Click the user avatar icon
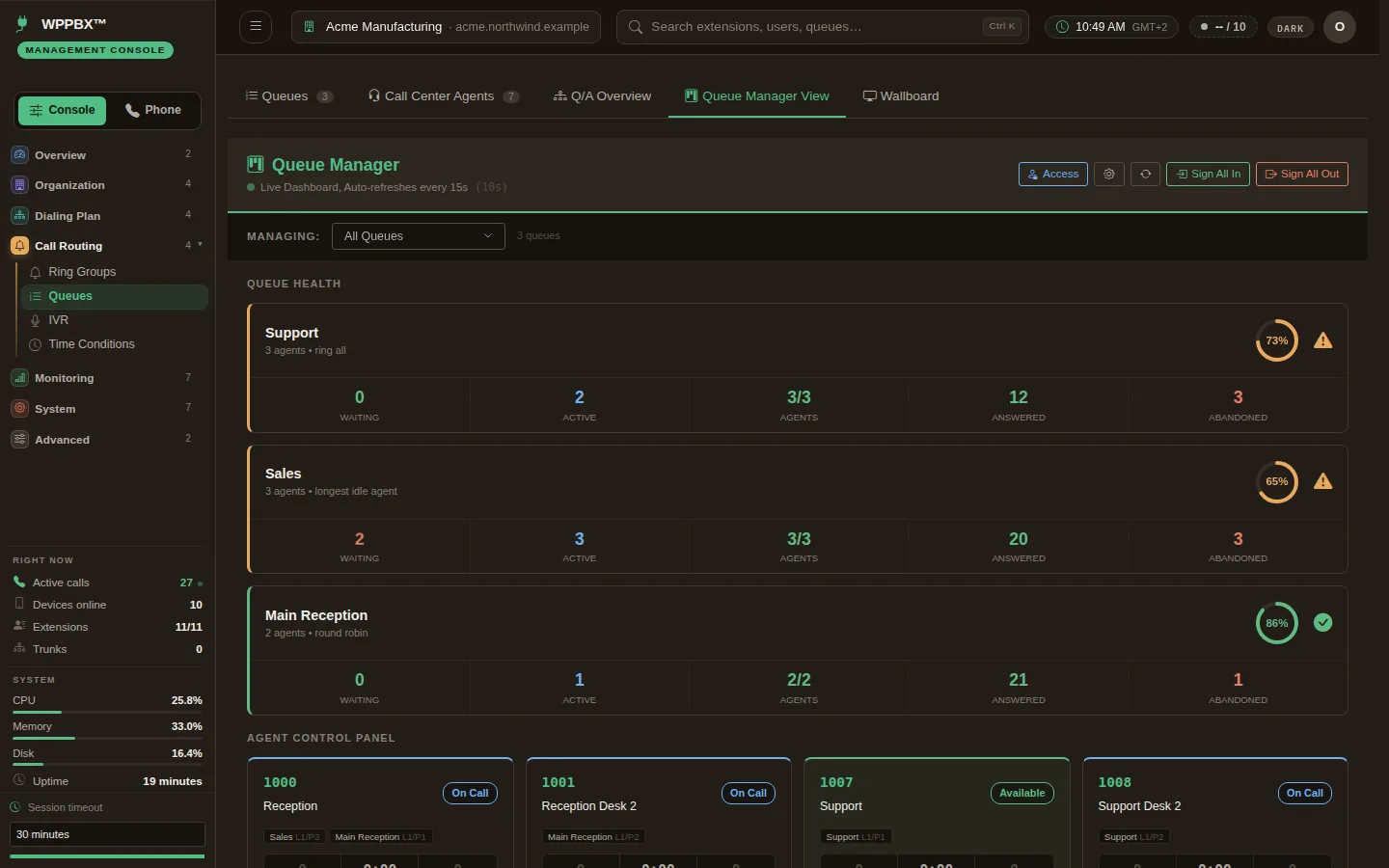This screenshot has width=1389, height=868. pyautogui.click(x=1340, y=27)
